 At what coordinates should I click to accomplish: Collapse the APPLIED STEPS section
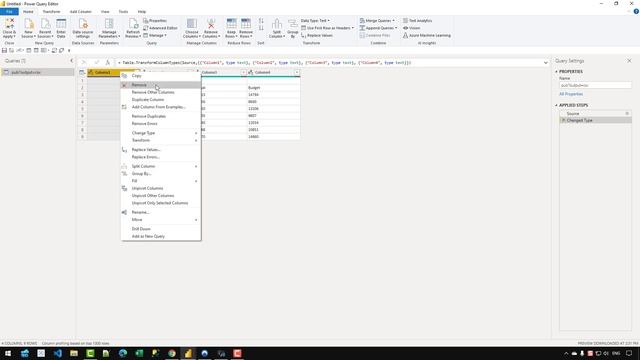(556, 105)
